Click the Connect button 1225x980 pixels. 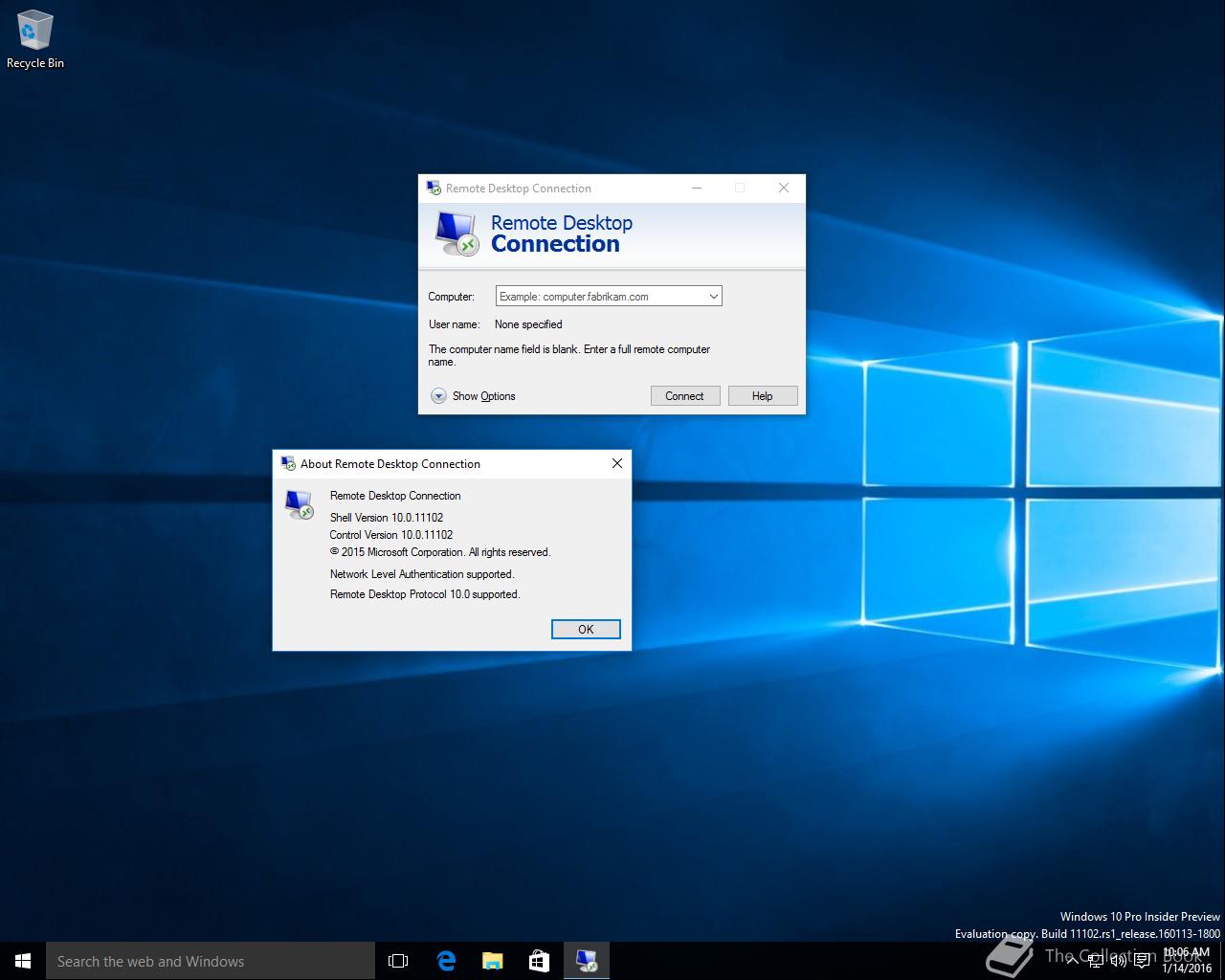point(685,396)
